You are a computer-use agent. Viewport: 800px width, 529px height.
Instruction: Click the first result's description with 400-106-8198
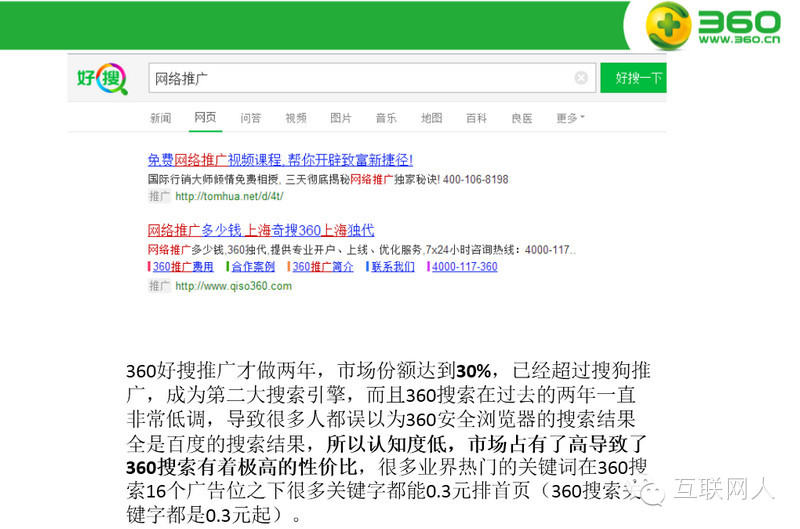coord(328,180)
